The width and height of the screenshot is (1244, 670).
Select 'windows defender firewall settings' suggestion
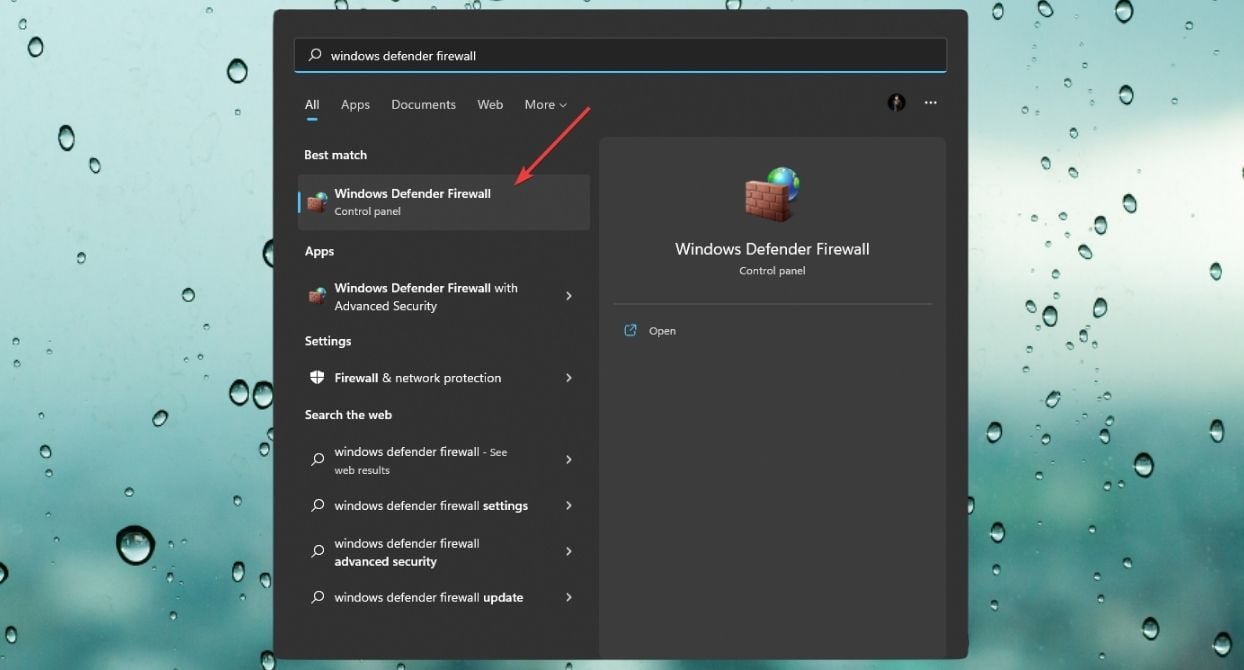click(444, 506)
